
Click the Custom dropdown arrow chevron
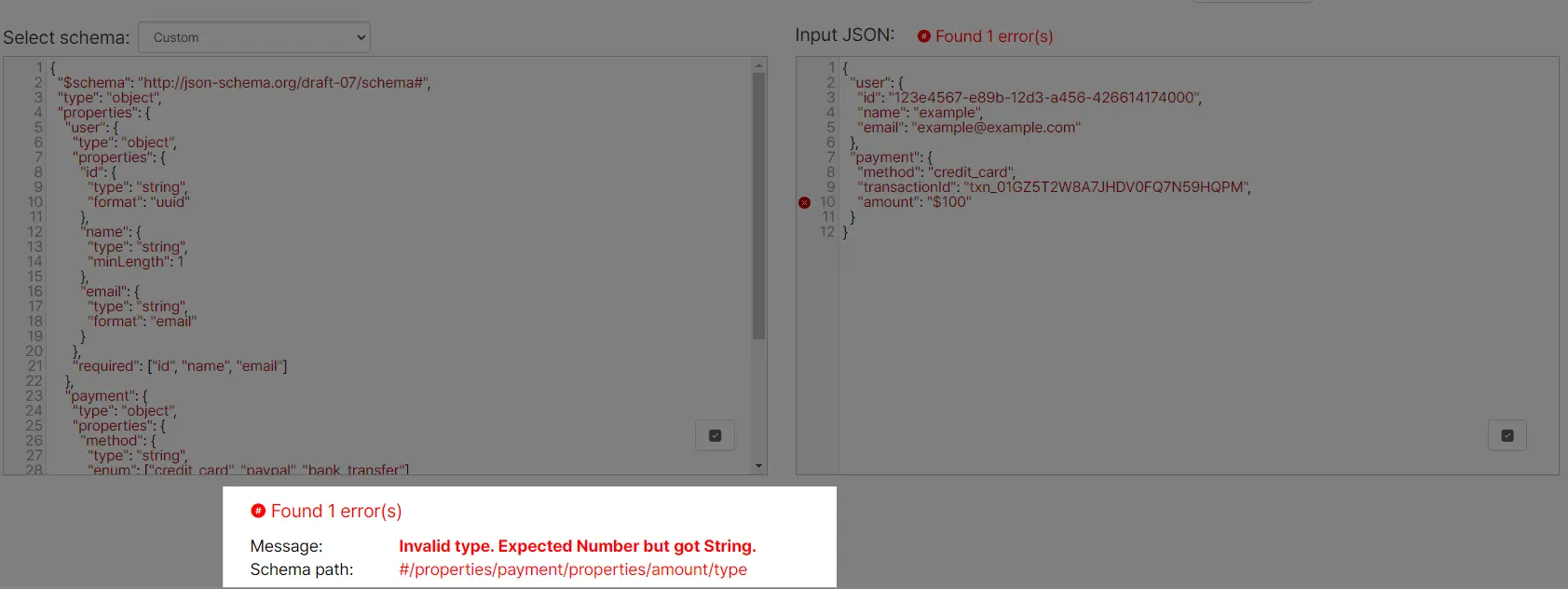coord(361,37)
